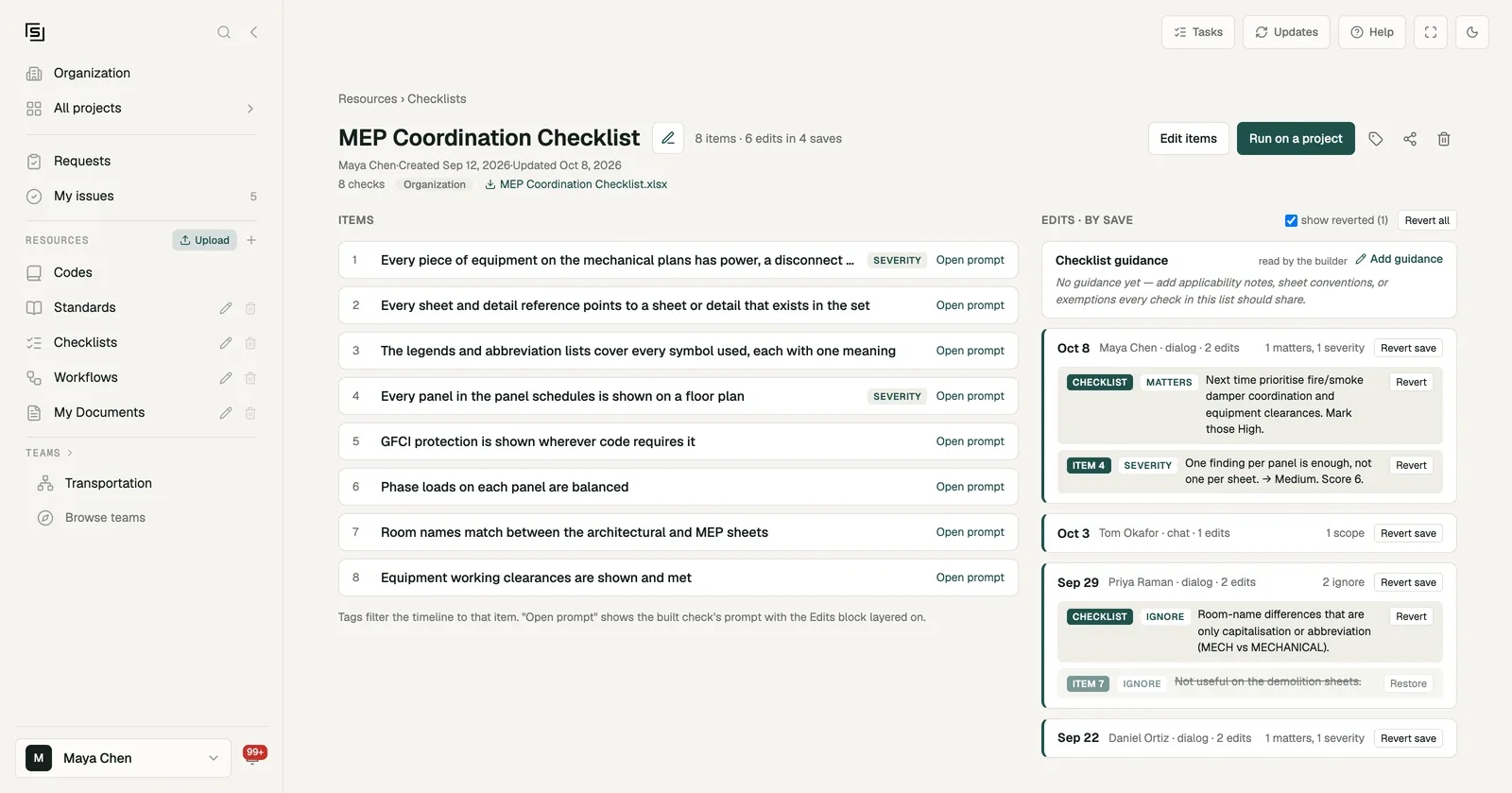1512x793 pixels.
Task: Click pencil icon beside Workflows
Action: (226, 378)
